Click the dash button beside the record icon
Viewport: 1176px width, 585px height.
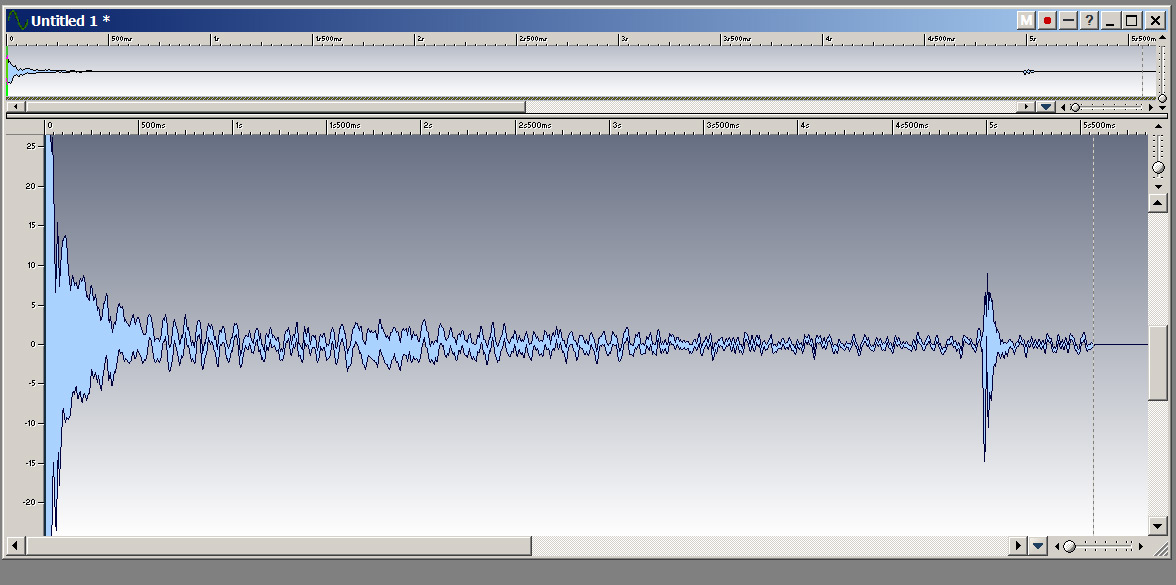click(1068, 21)
